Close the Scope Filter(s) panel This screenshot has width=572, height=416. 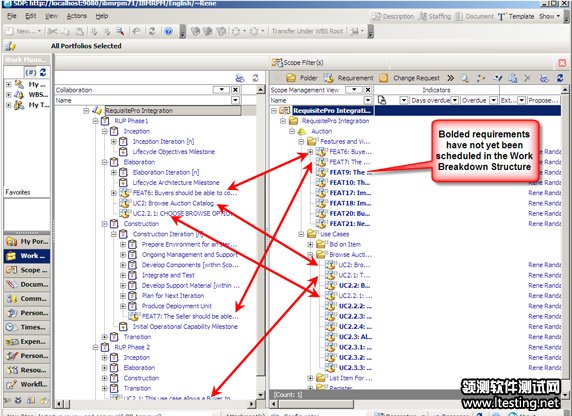tap(562, 63)
